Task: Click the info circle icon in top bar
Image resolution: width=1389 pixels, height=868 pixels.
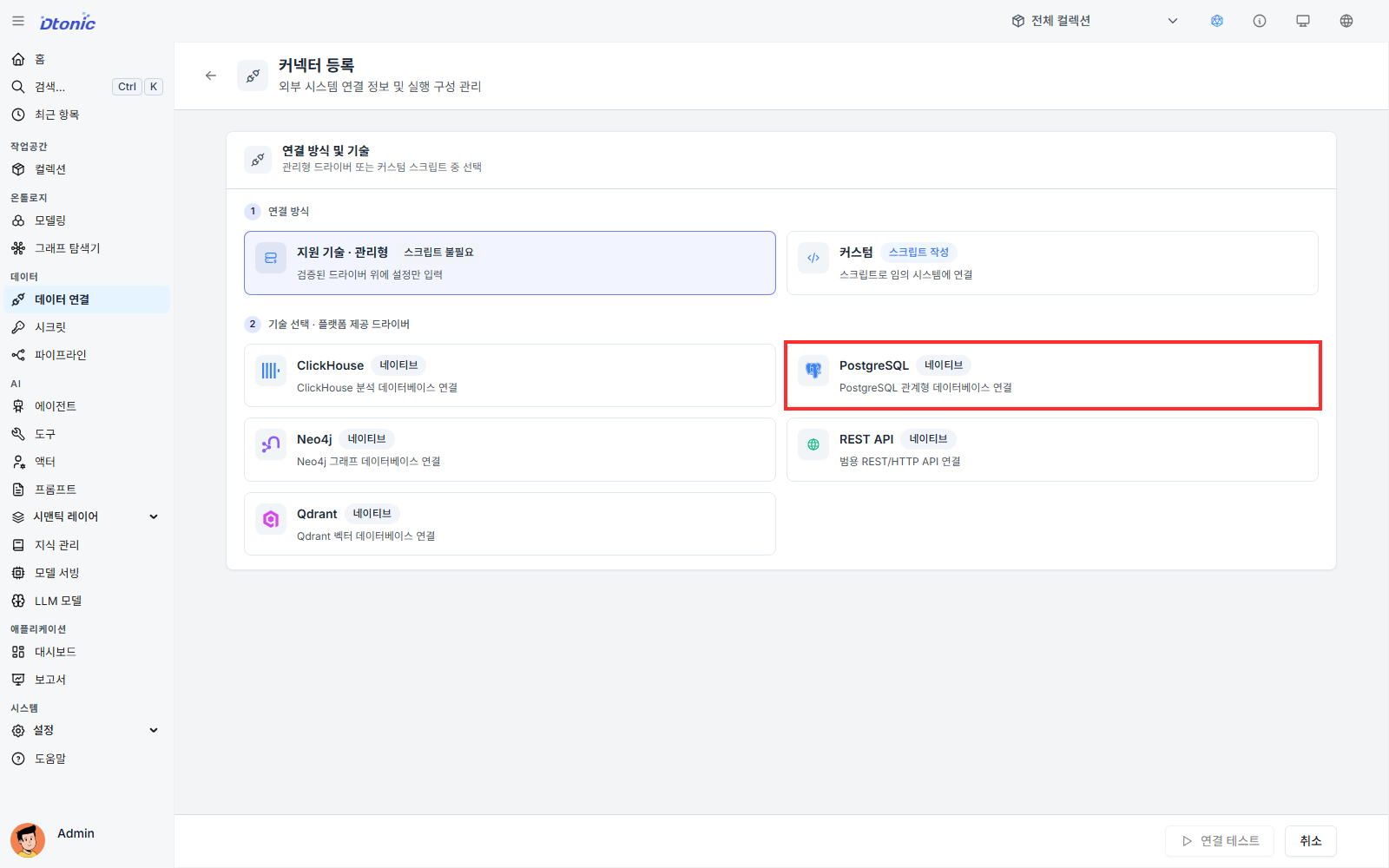Action: pyautogui.click(x=1260, y=21)
